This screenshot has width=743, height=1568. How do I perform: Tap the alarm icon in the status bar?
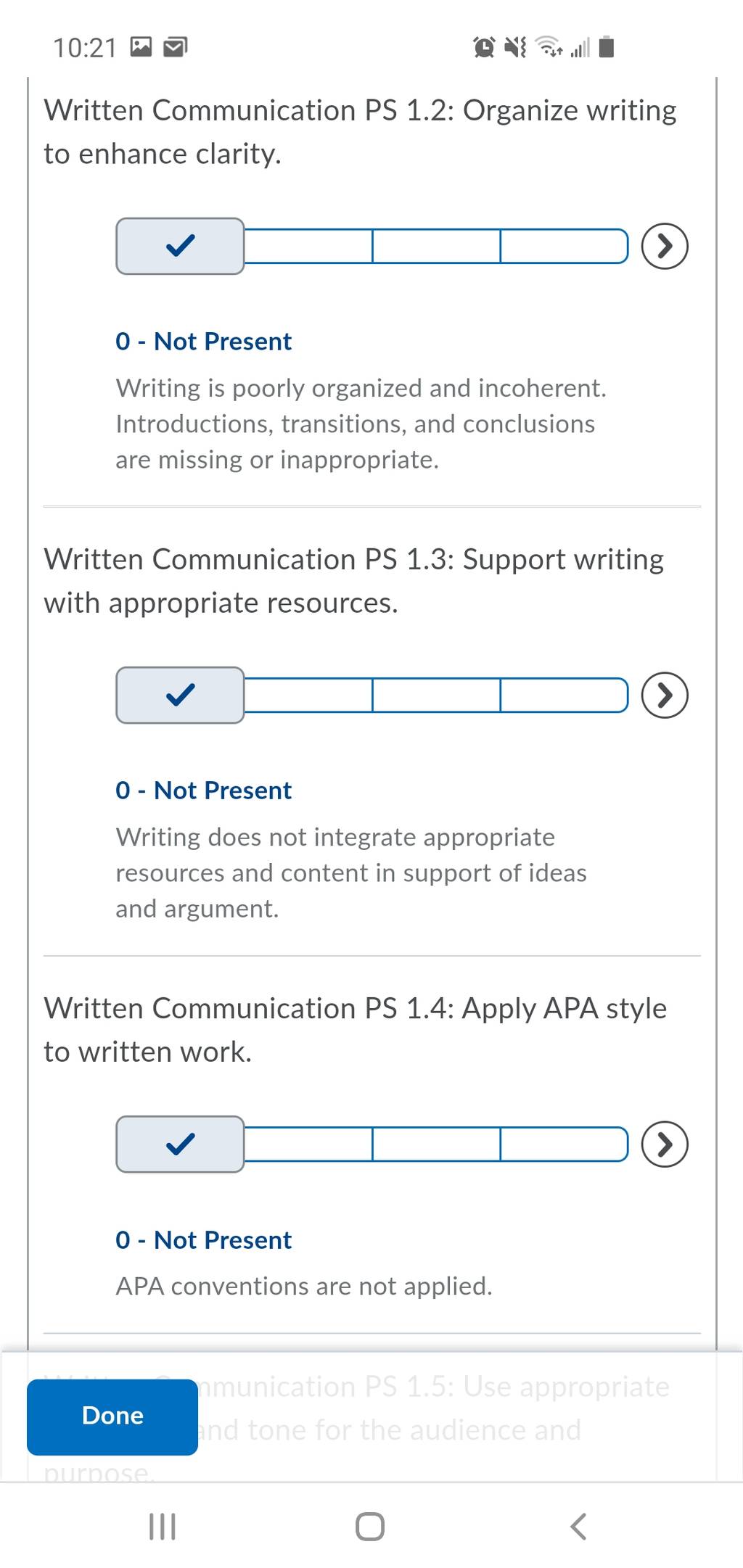point(484,48)
